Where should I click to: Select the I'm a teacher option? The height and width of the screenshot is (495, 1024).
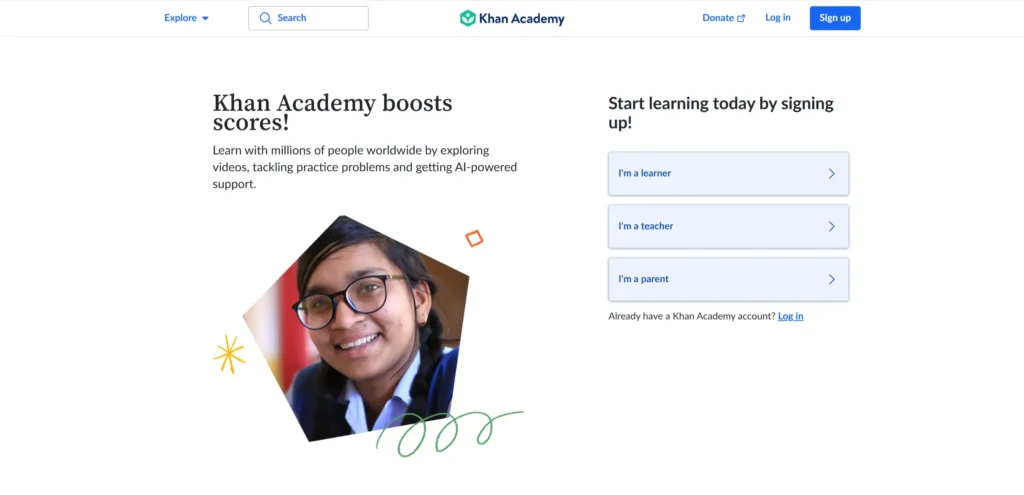coord(728,227)
